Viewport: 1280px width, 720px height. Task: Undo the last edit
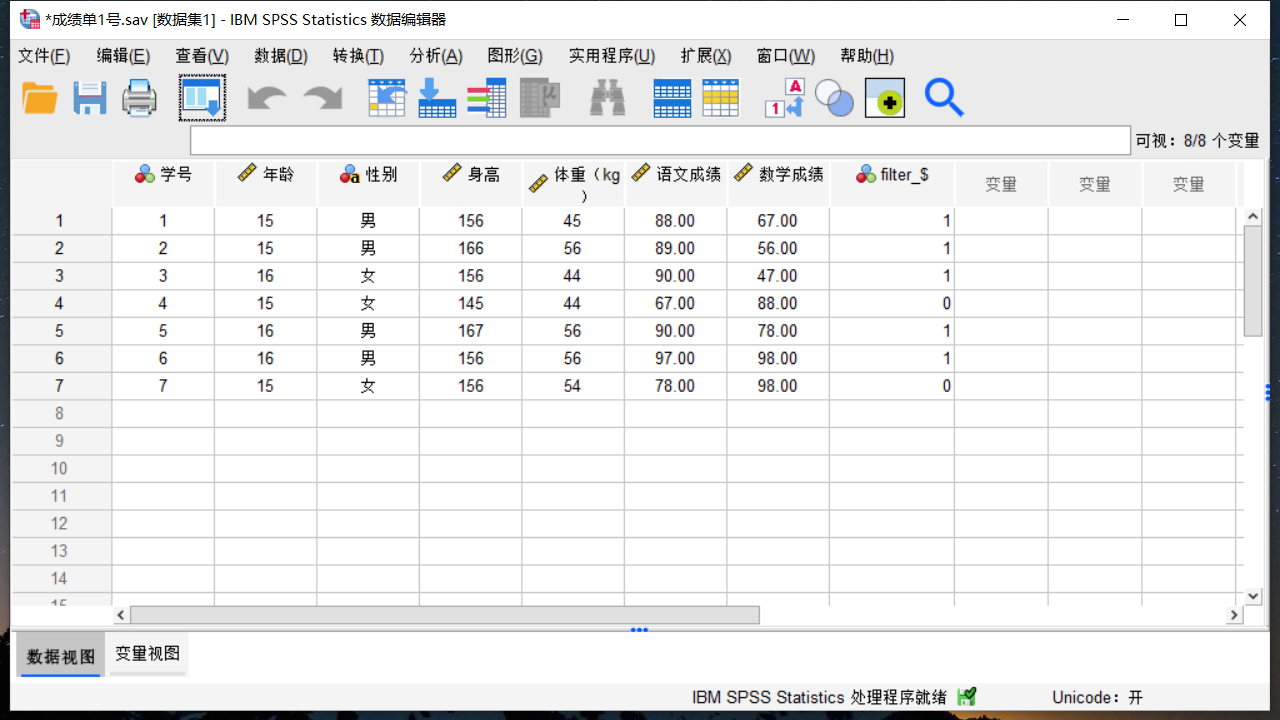click(266, 97)
